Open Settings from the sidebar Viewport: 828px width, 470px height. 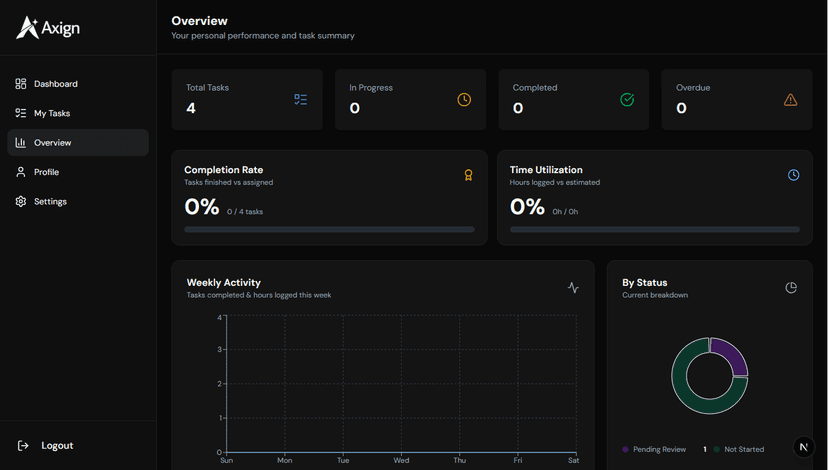pos(50,201)
